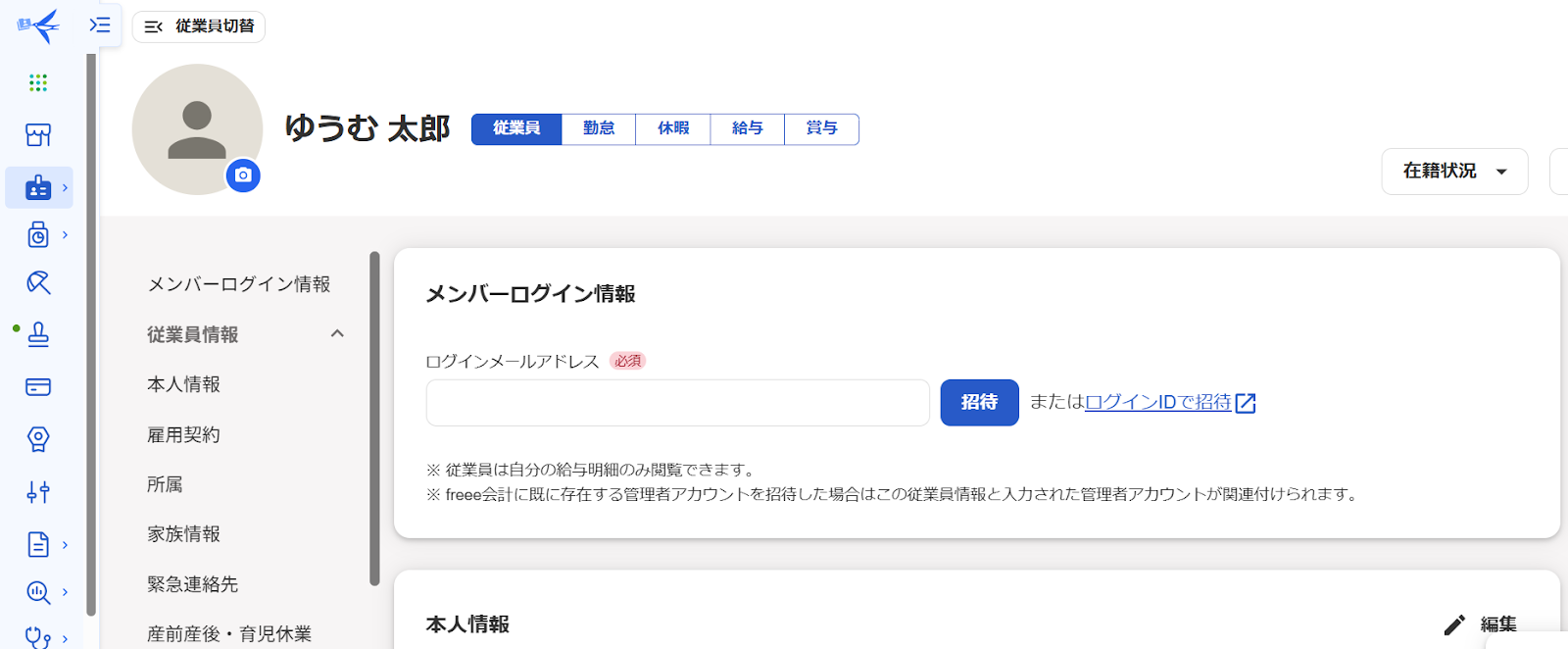Open the document sidebar icon

(38, 544)
